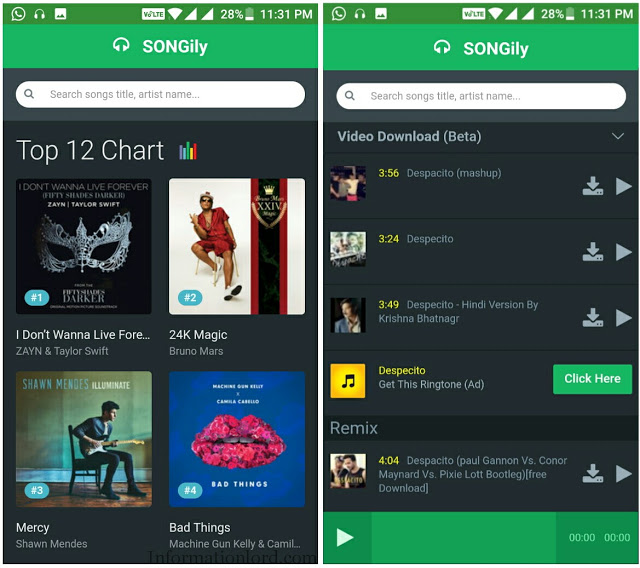Open the #4 Bad Things album cover
The image size is (640, 568).
[x=237, y=439]
